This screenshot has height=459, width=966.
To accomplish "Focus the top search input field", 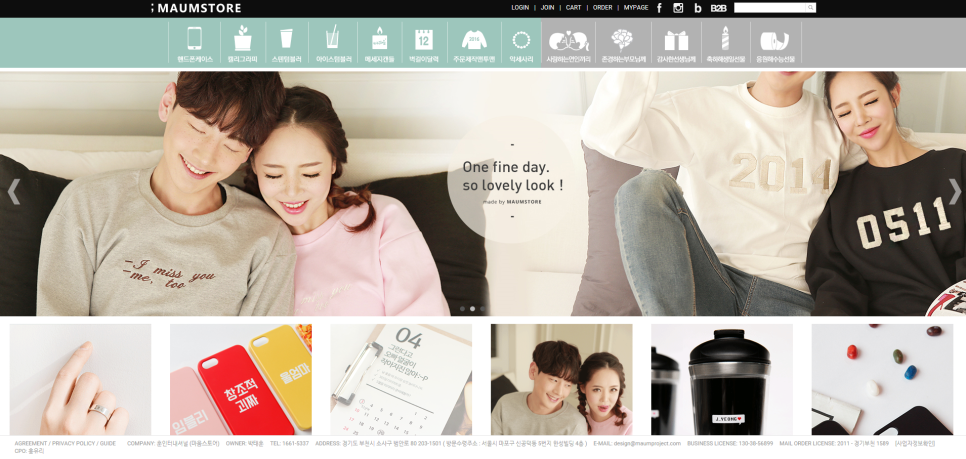I will point(770,7).
